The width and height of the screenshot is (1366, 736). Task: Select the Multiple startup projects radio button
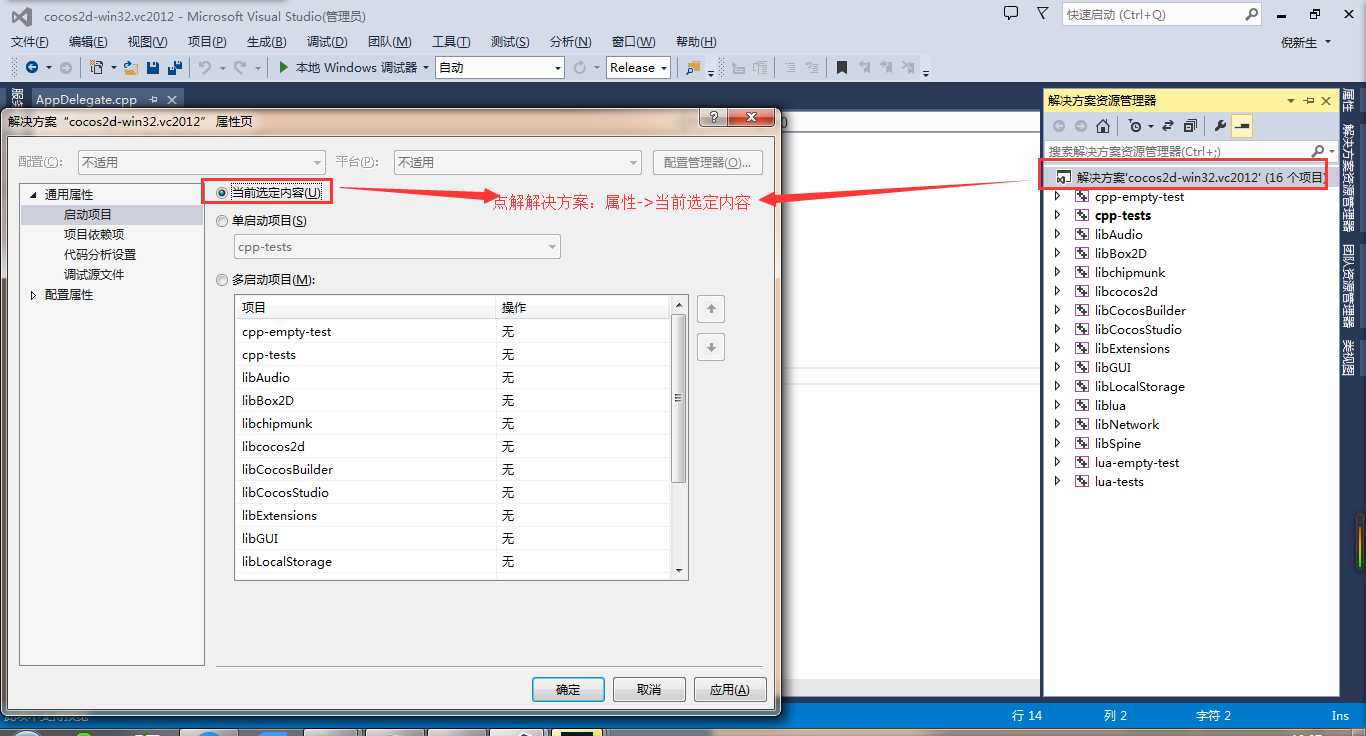tap(222, 281)
